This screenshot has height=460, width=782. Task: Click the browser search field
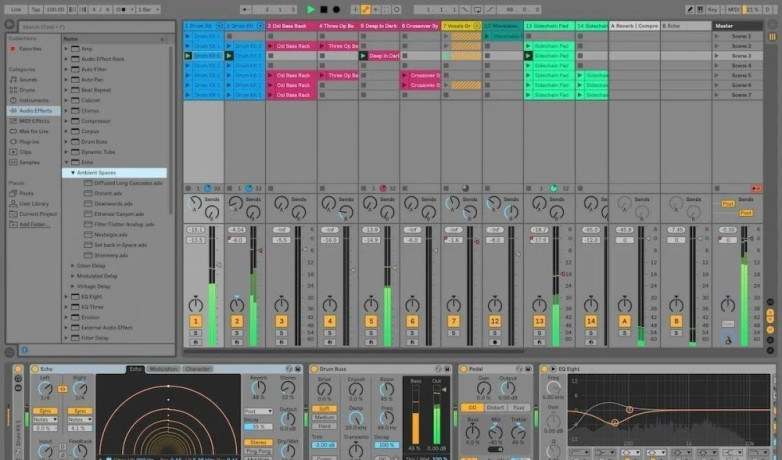coord(97,26)
